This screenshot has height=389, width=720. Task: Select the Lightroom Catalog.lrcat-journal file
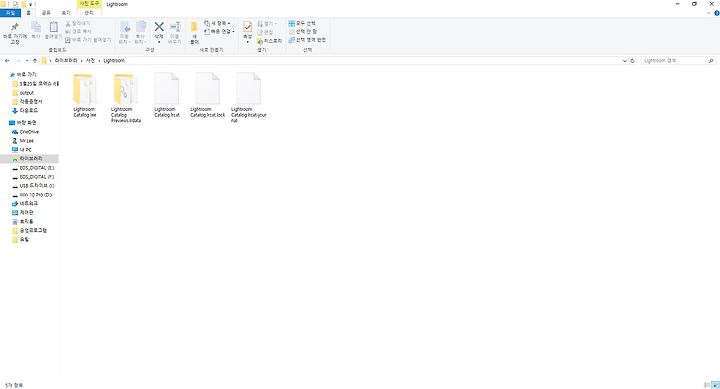click(x=248, y=98)
